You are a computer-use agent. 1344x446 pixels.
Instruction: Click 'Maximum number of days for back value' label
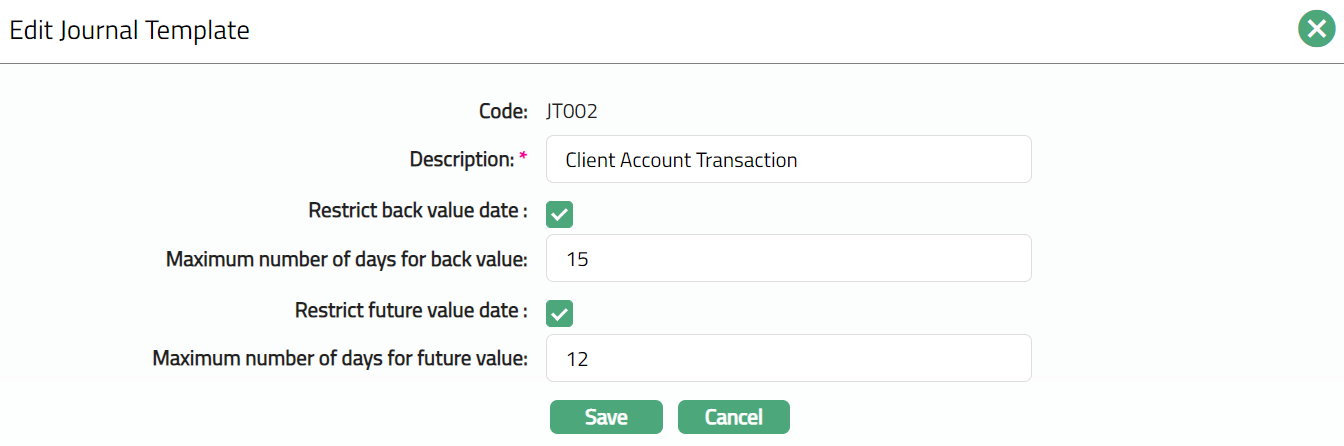tap(346, 259)
